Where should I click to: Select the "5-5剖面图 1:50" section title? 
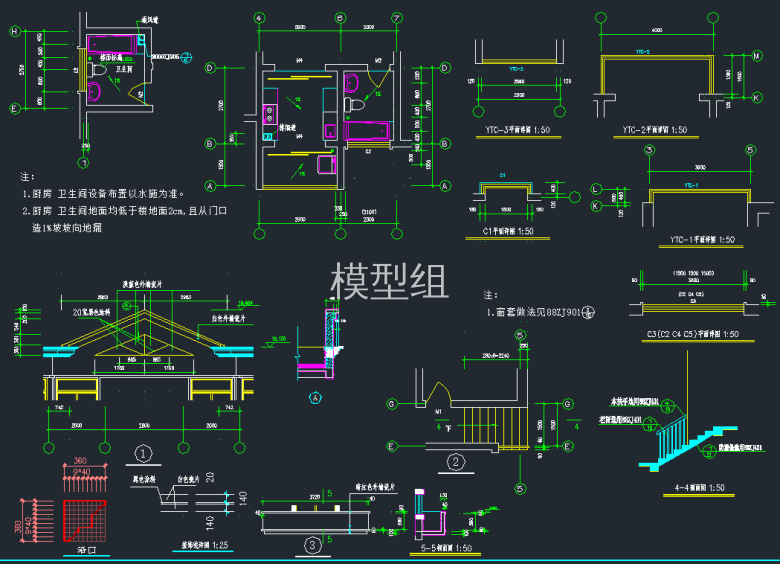pos(446,548)
